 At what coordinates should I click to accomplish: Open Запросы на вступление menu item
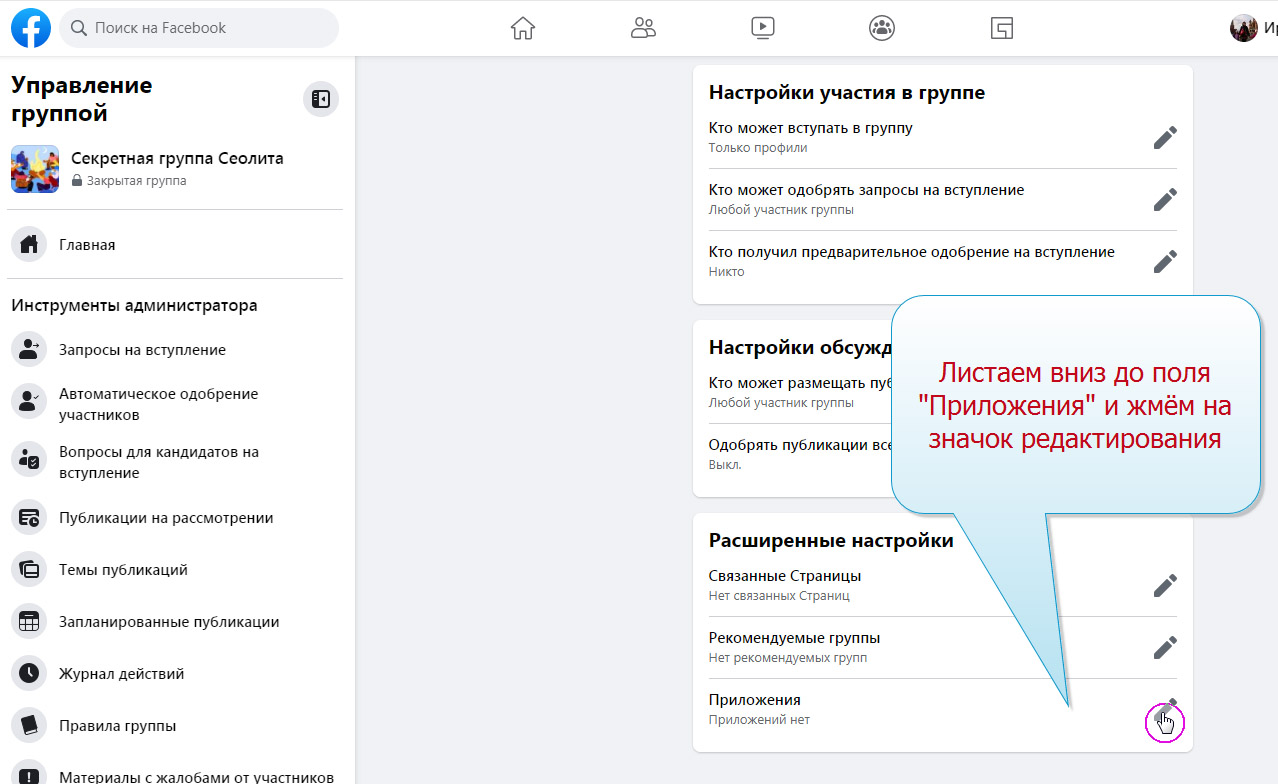tap(142, 350)
